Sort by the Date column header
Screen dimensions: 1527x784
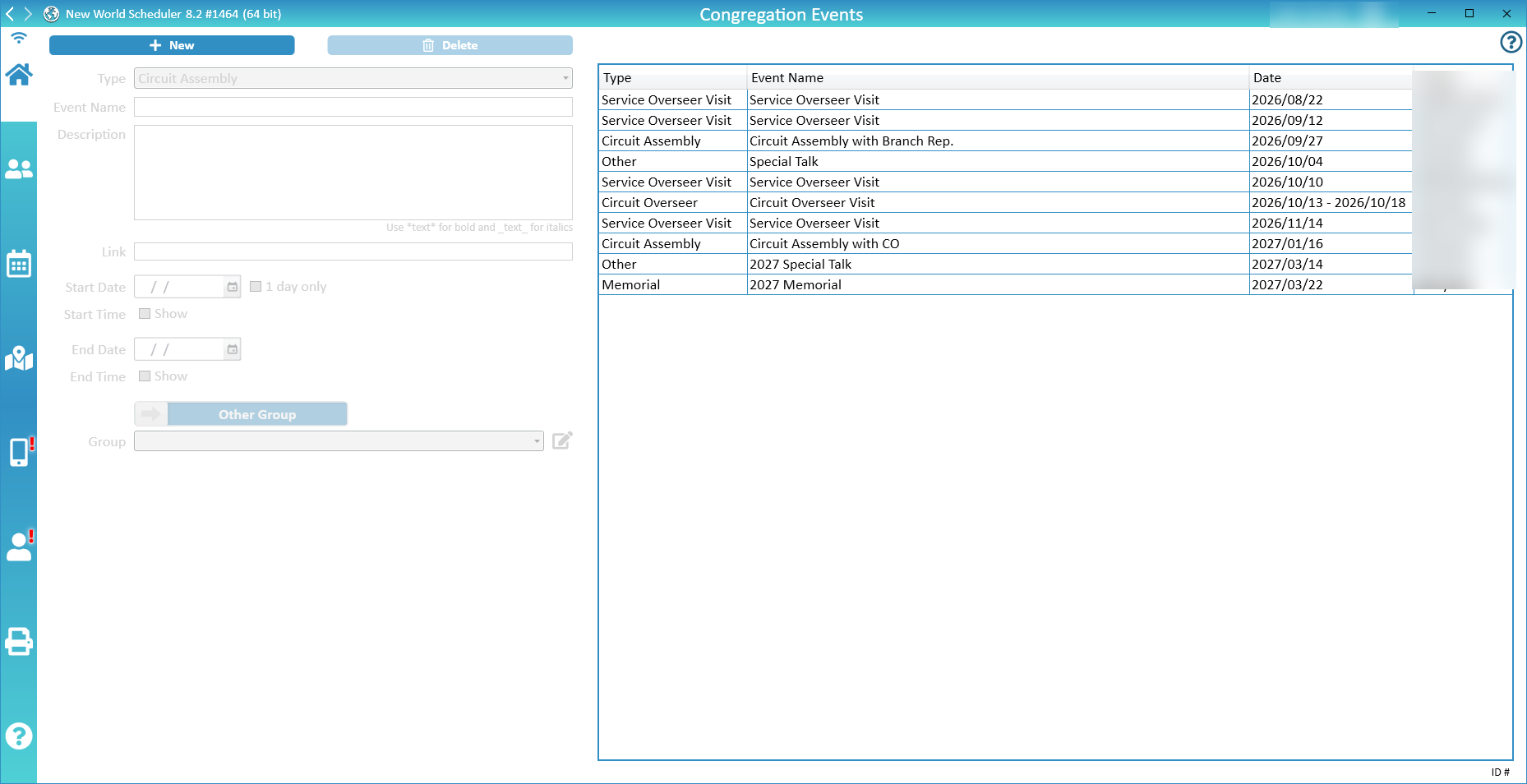tap(1331, 77)
